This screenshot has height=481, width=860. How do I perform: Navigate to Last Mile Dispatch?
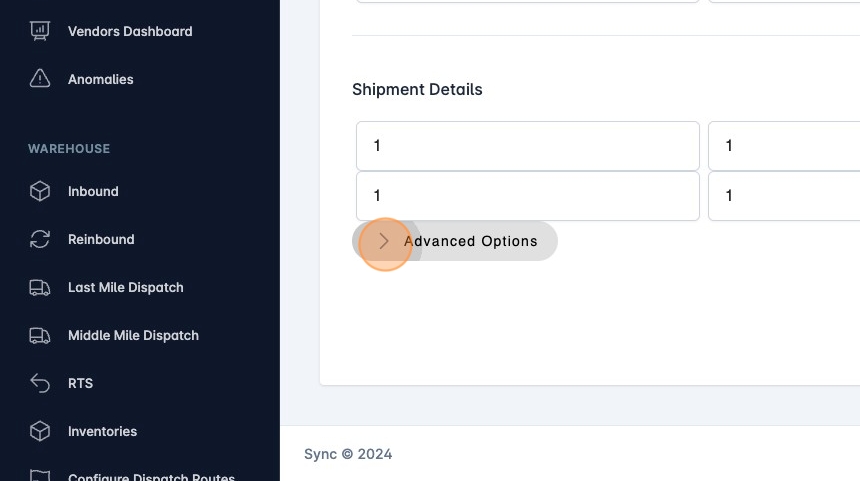125,287
